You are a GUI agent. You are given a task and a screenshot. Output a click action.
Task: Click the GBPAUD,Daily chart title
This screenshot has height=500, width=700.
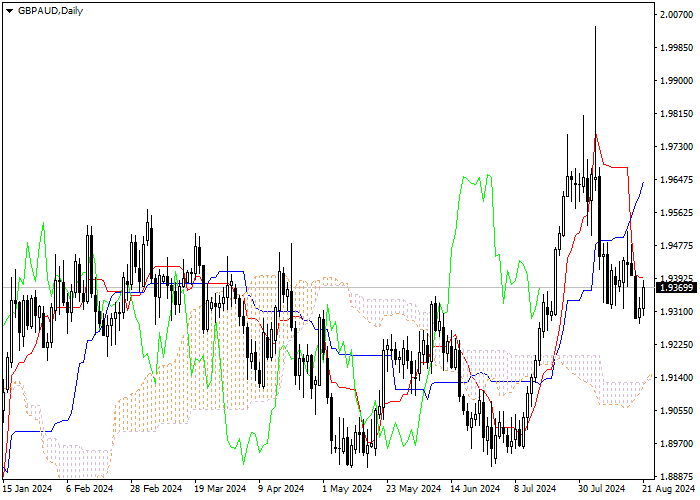click(50, 11)
